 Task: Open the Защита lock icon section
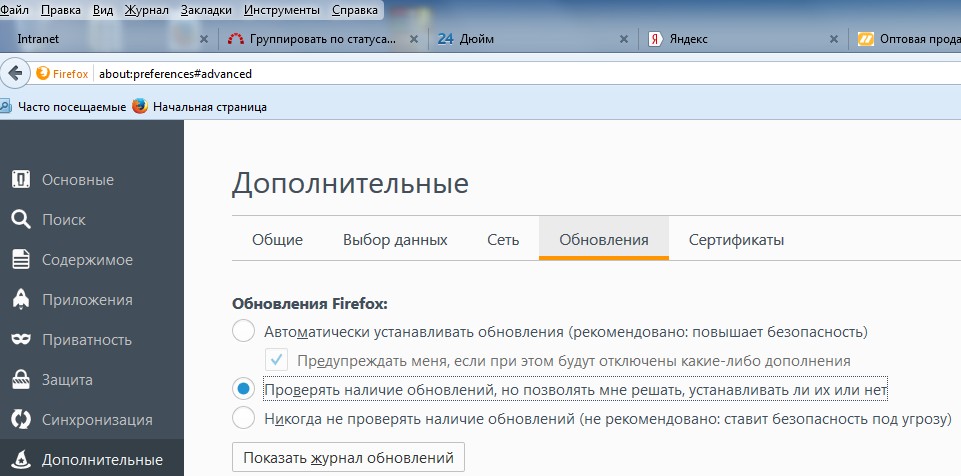(67, 380)
